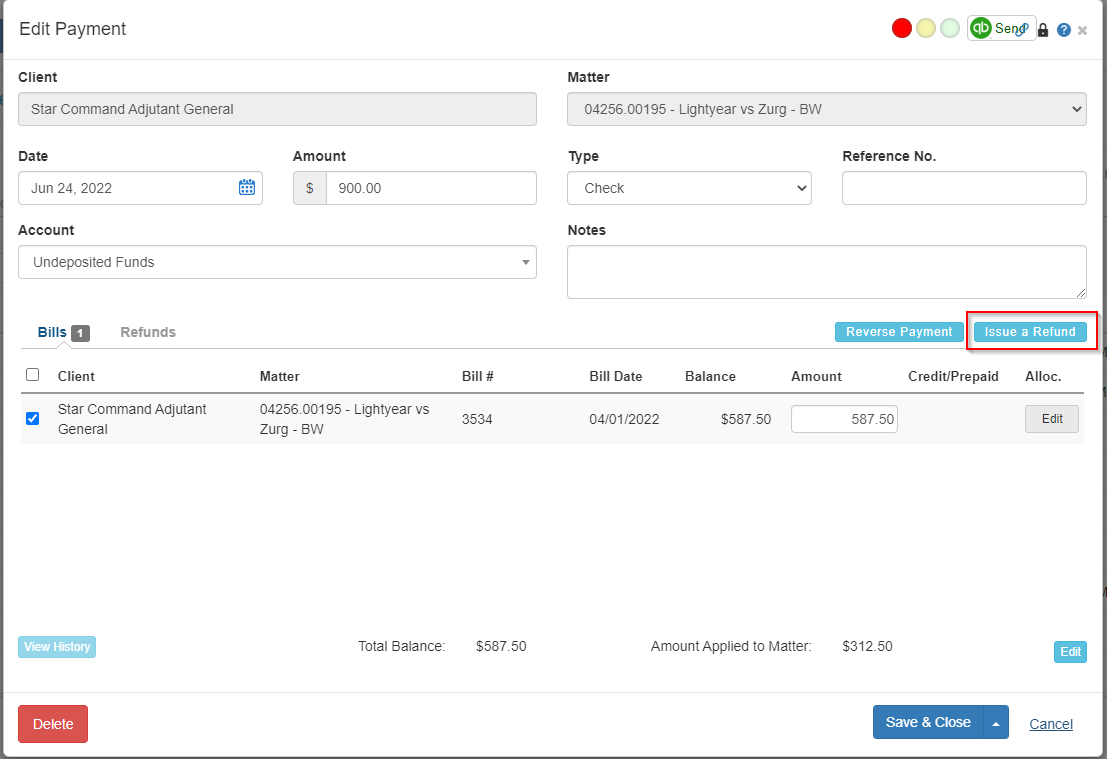Click the Client field Star Command Adjutant General

(x=277, y=109)
